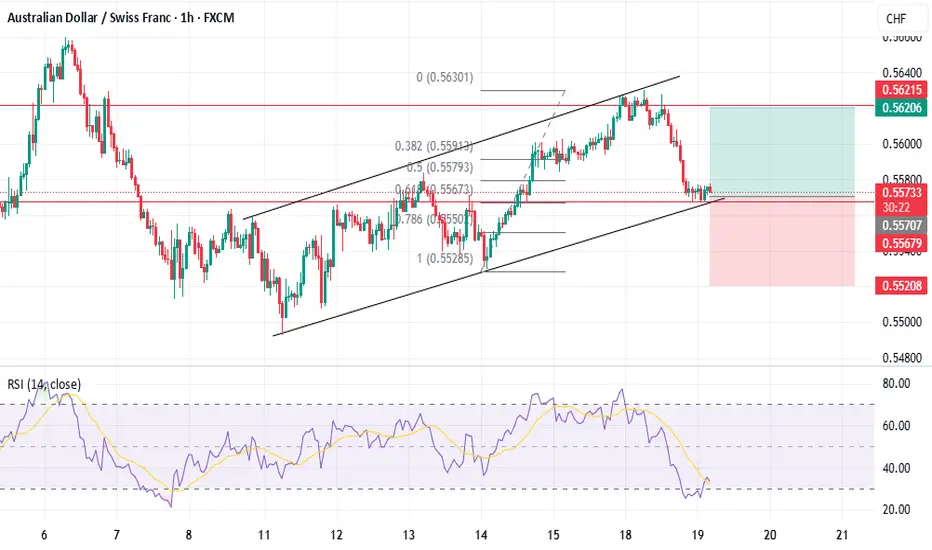Click the Fibonacci 1 (0.55285) level label
The height and width of the screenshot is (550, 932).
445,259
